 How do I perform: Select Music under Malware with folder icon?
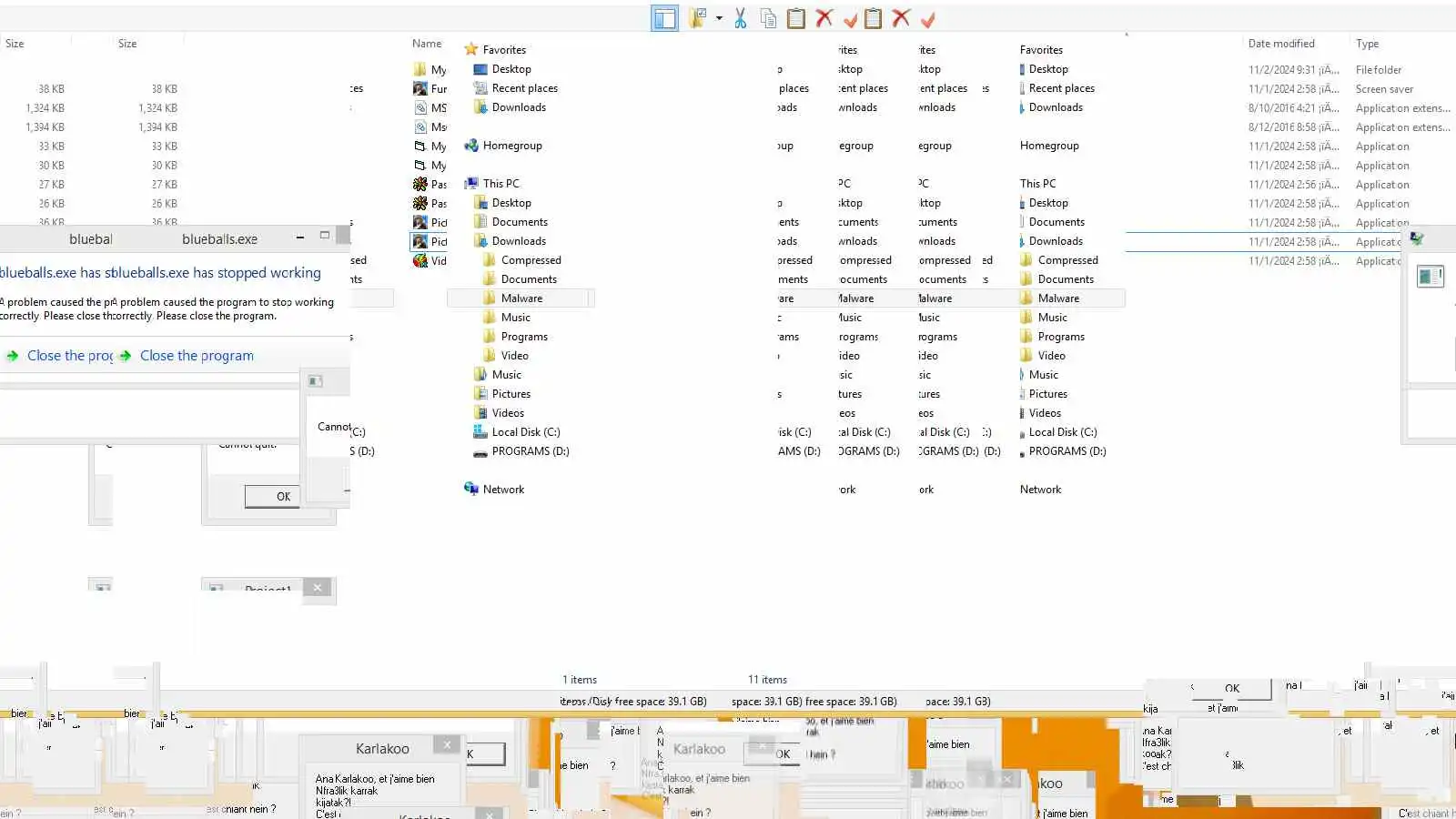tap(515, 318)
